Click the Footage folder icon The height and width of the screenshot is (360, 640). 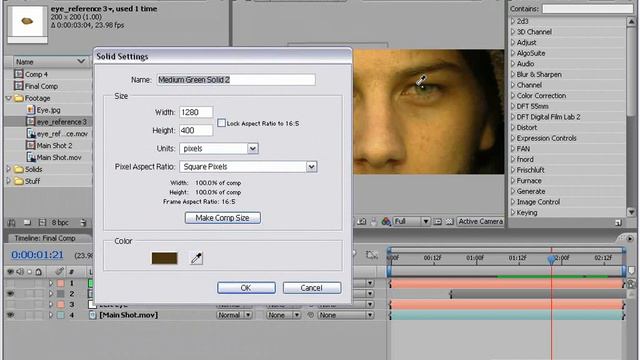(19, 98)
